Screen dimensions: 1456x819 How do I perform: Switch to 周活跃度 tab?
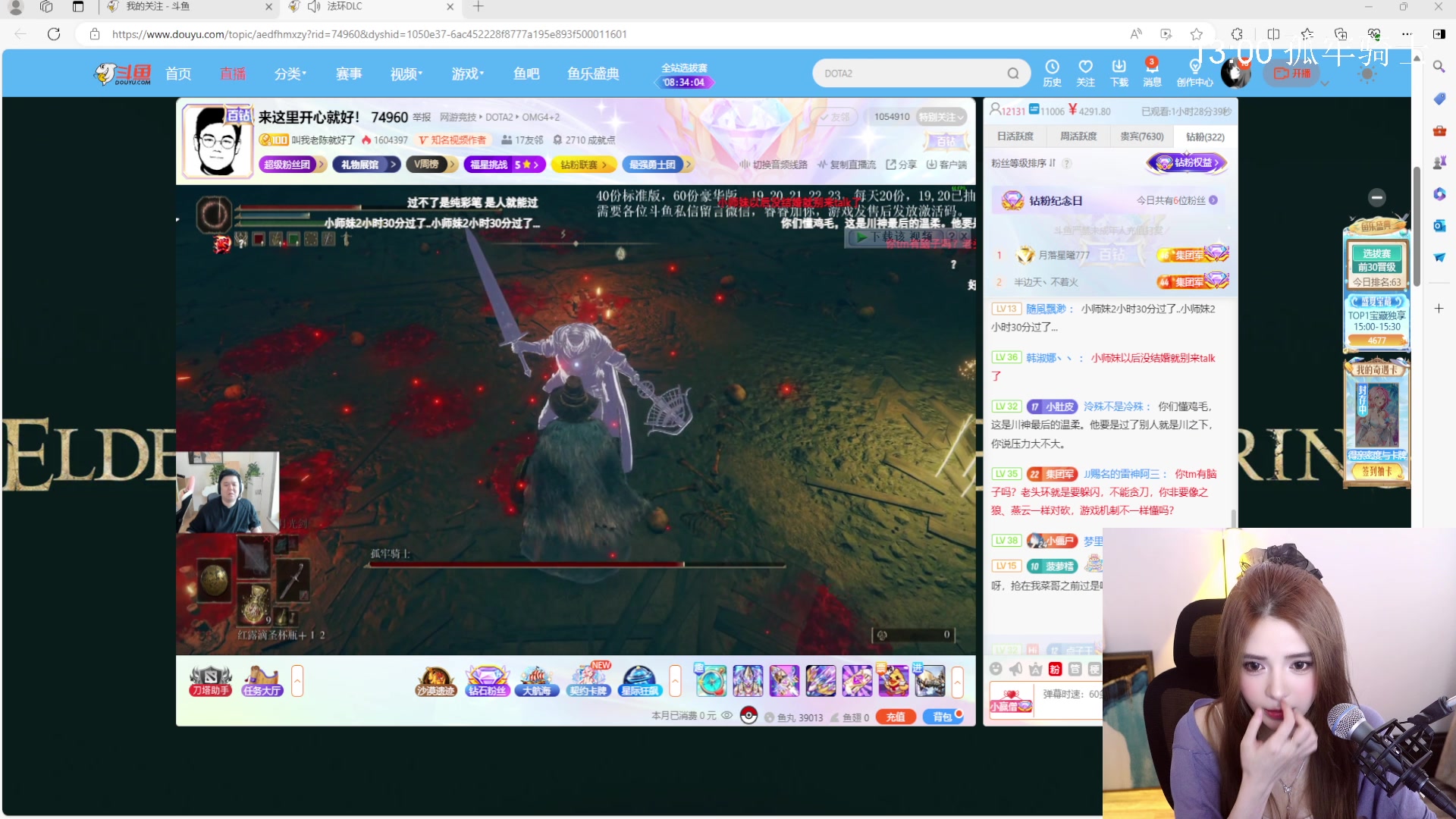[x=1078, y=136]
